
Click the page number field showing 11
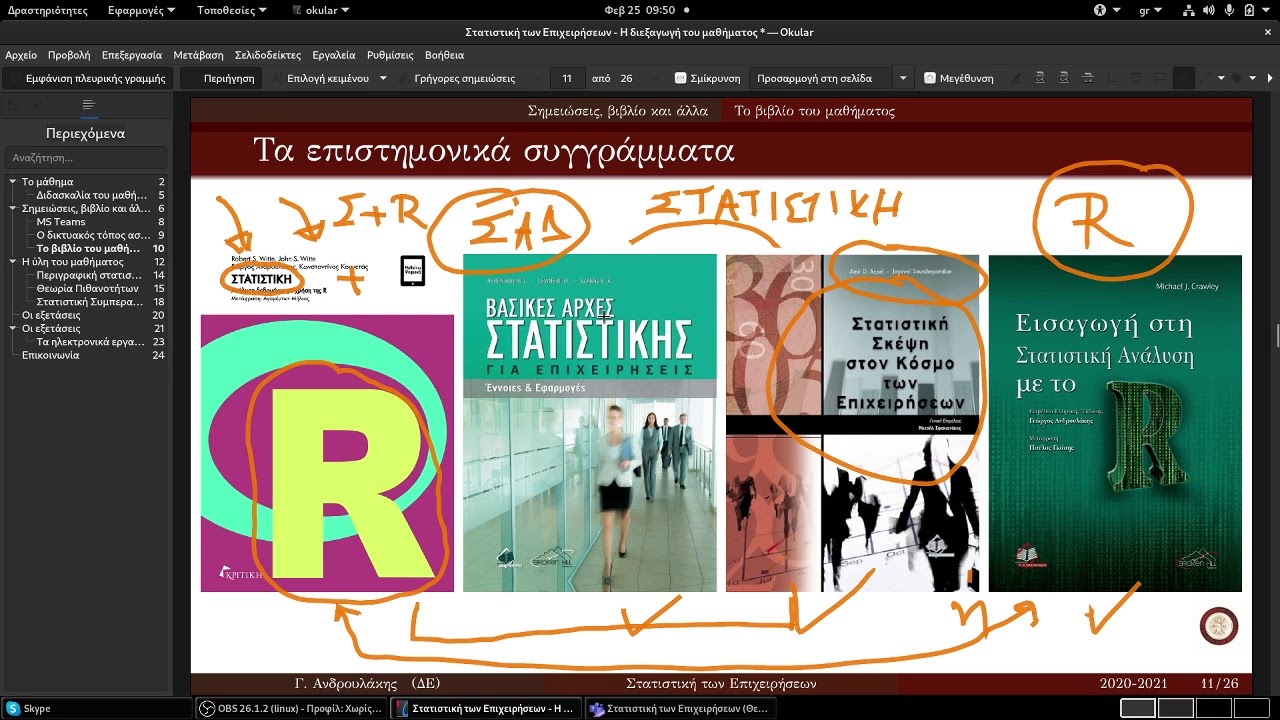tap(567, 78)
